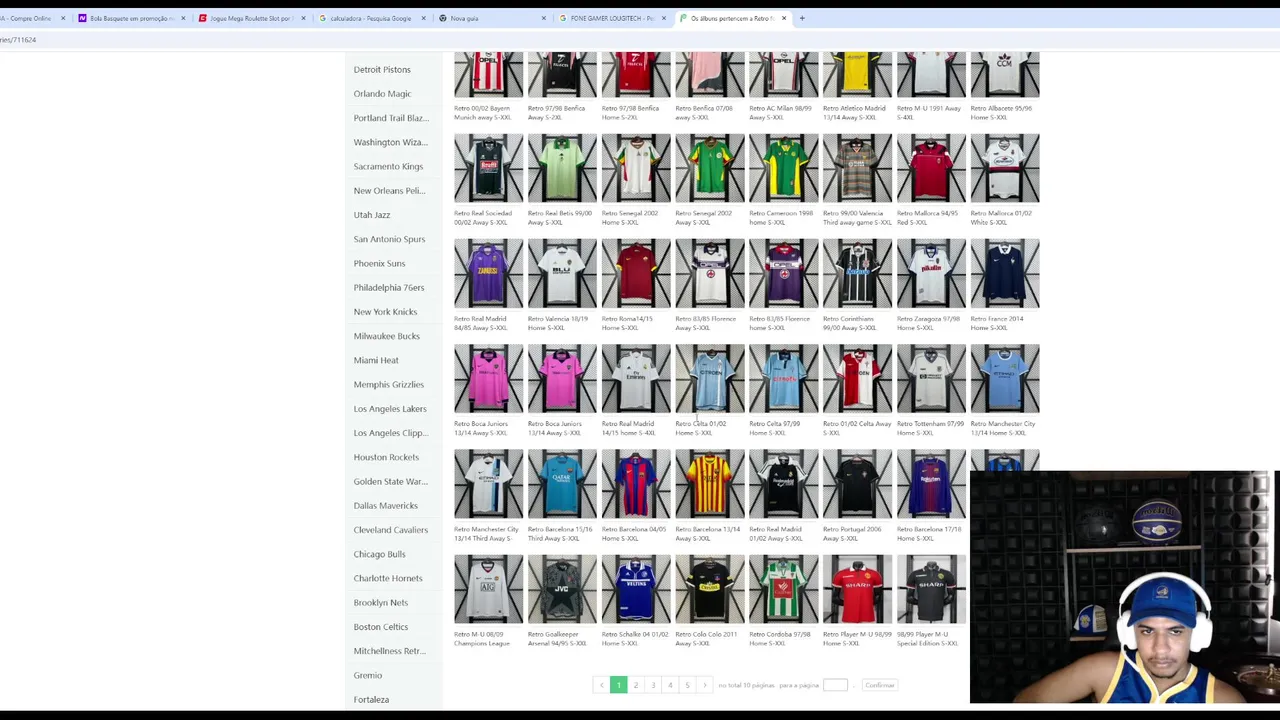Select Utah Jazz in the sidebar
Viewport: 1280px width, 720px height.
(x=372, y=215)
